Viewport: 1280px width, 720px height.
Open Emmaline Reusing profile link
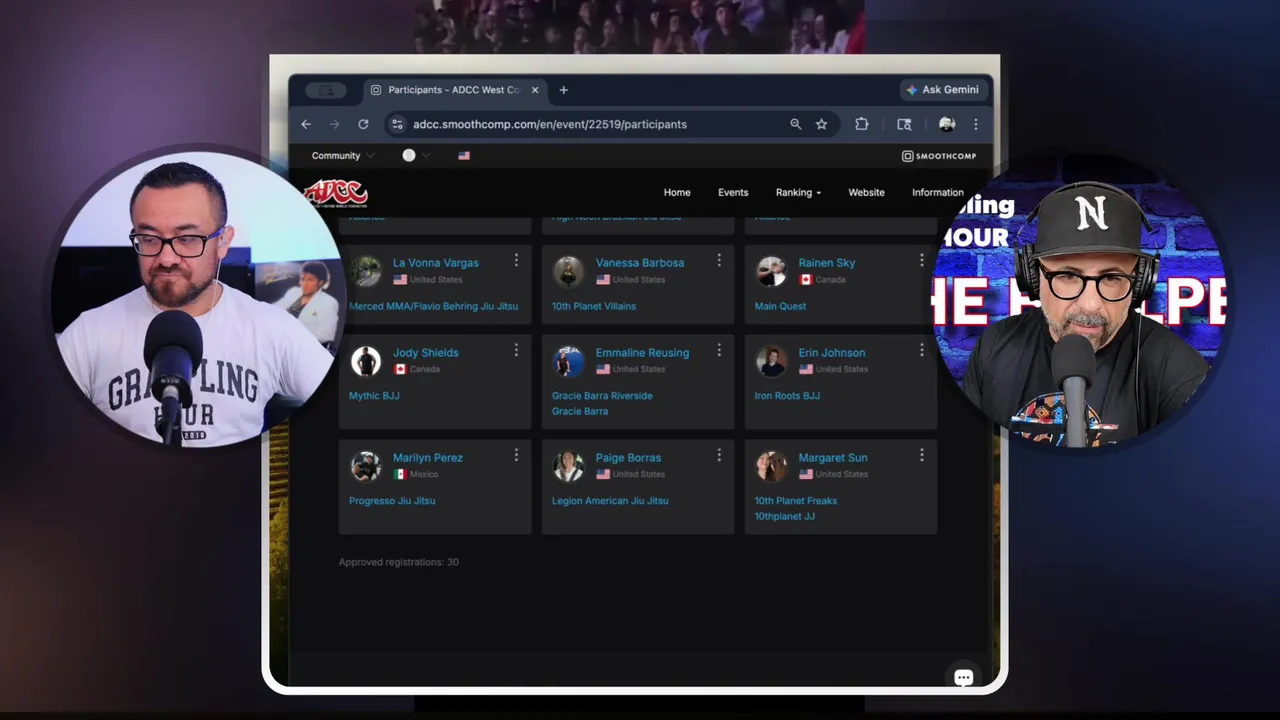642,353
